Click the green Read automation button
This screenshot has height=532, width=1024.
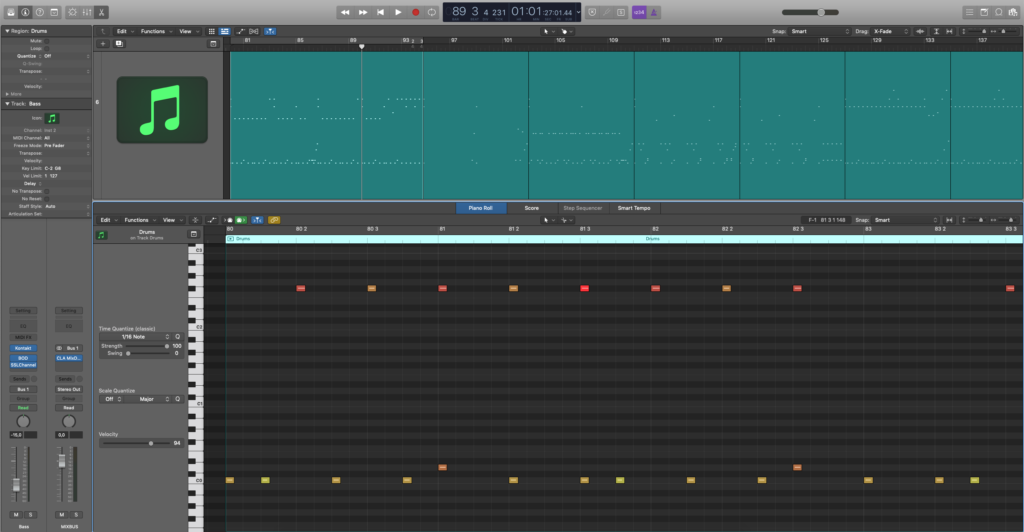(x=23, y=407)
